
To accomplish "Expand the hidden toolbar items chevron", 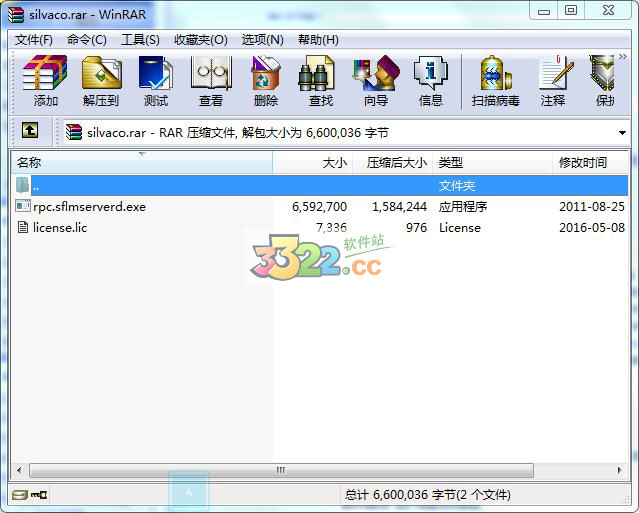I will tap(623, 56).
